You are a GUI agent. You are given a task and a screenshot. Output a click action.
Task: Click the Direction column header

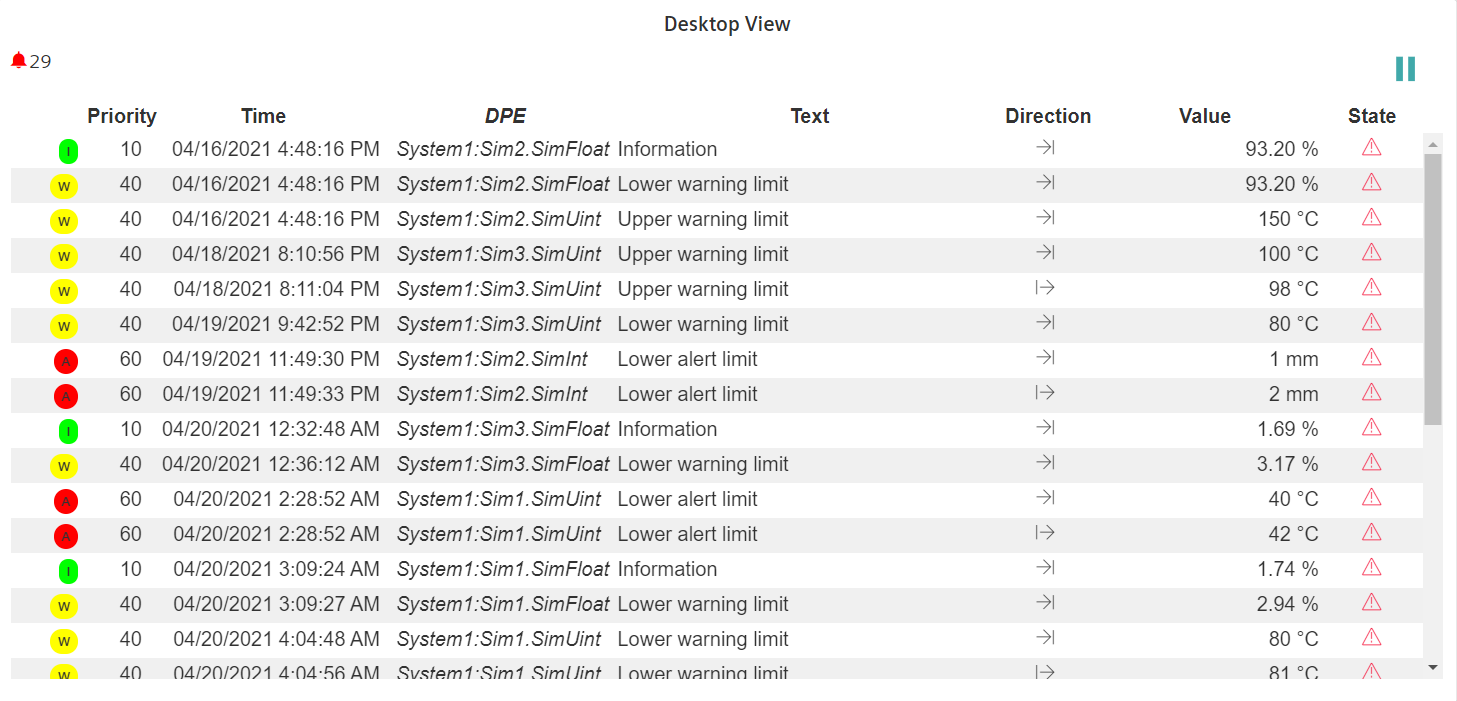[x=1047, y=116]
